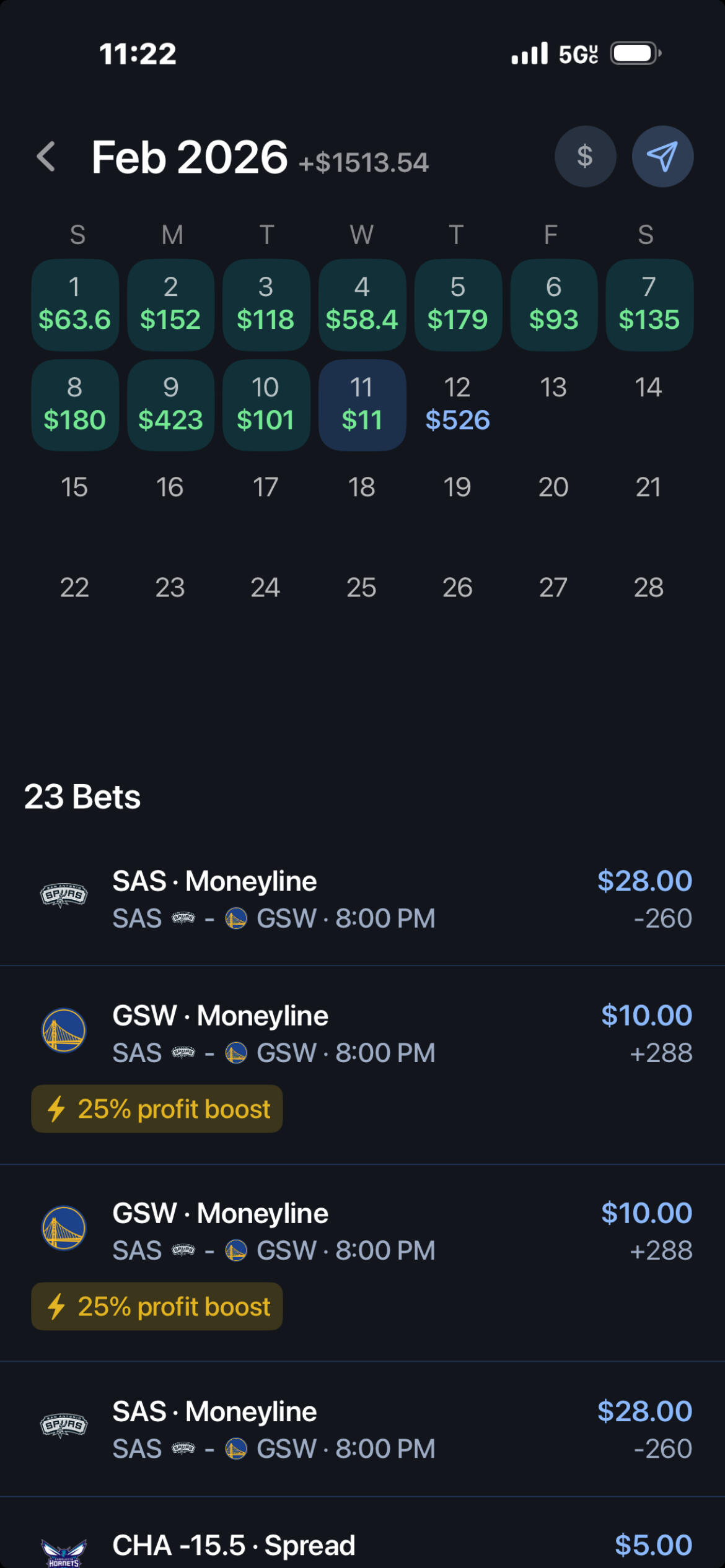Open the first SAS Moneyline bet
Image resolution: width=725 pixels, height=1568 pixels.
click(x=273, y=899)
